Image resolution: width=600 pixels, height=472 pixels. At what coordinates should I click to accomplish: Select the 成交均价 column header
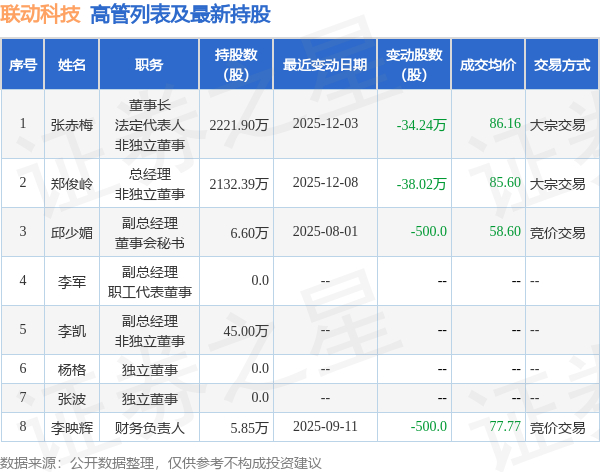(488, 64)
